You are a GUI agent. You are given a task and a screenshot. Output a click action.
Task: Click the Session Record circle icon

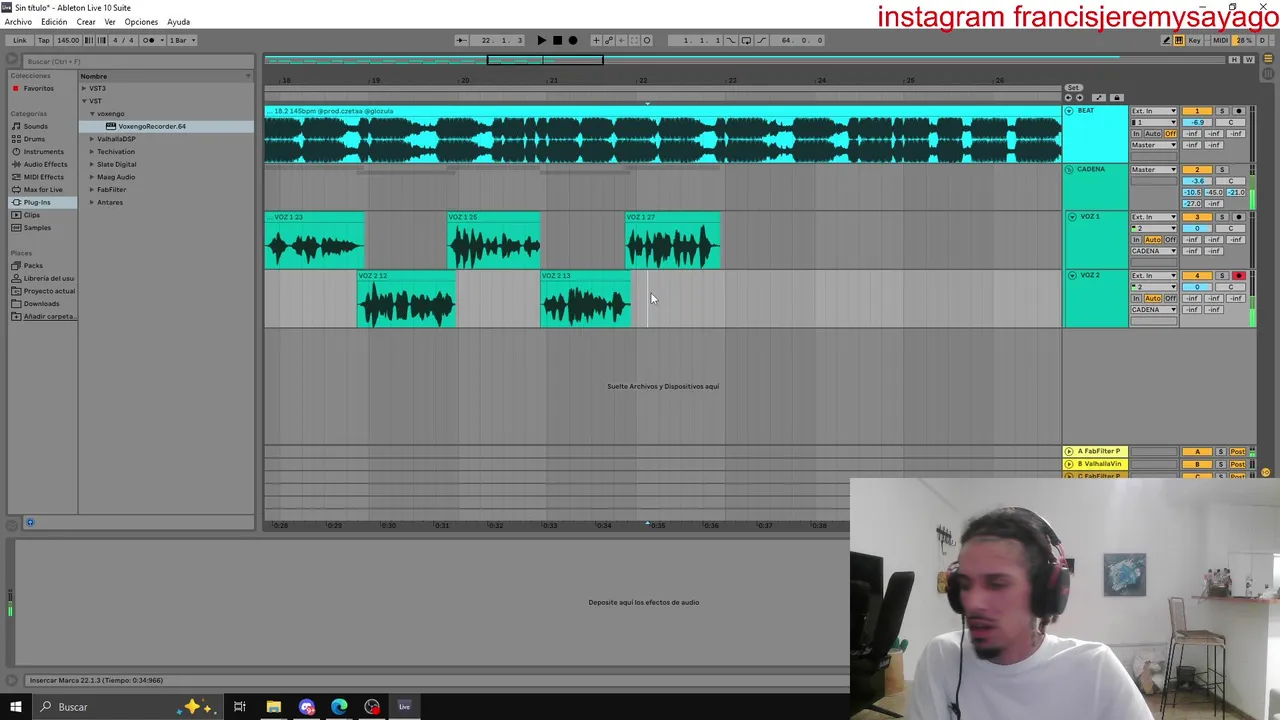click(647, 40)
